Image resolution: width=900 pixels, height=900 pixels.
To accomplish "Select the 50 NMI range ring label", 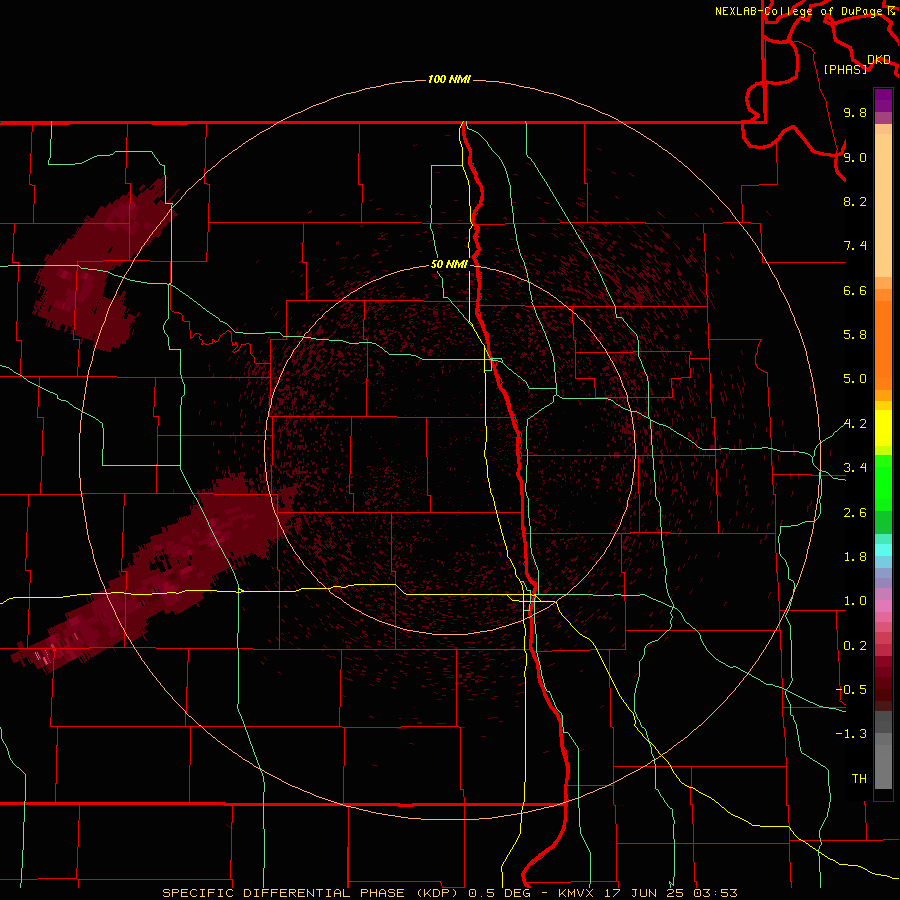I will click(449, 264).
